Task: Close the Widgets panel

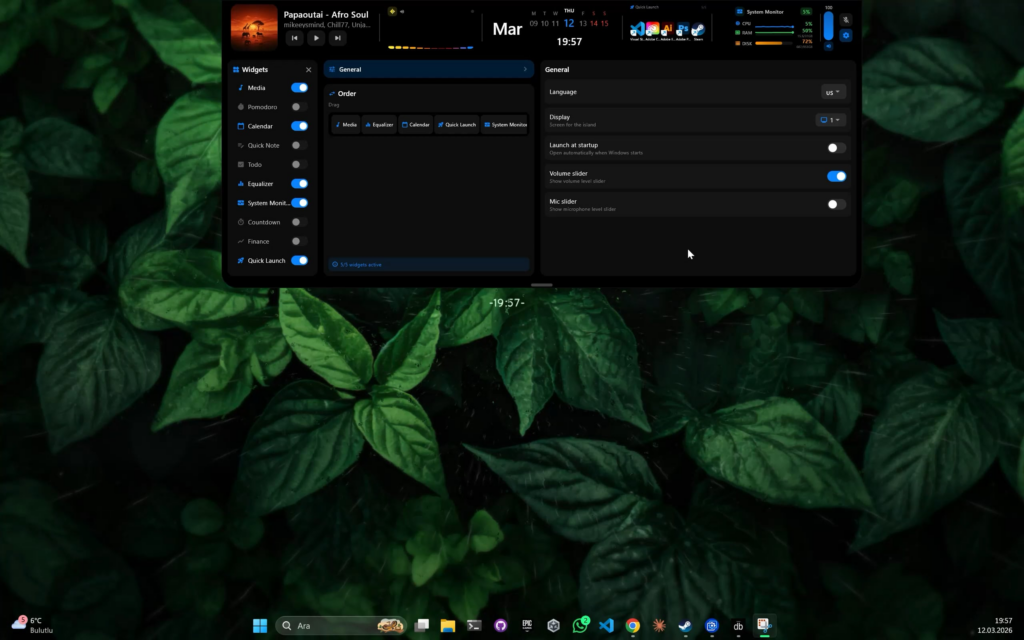Action: tap(308, 70)
